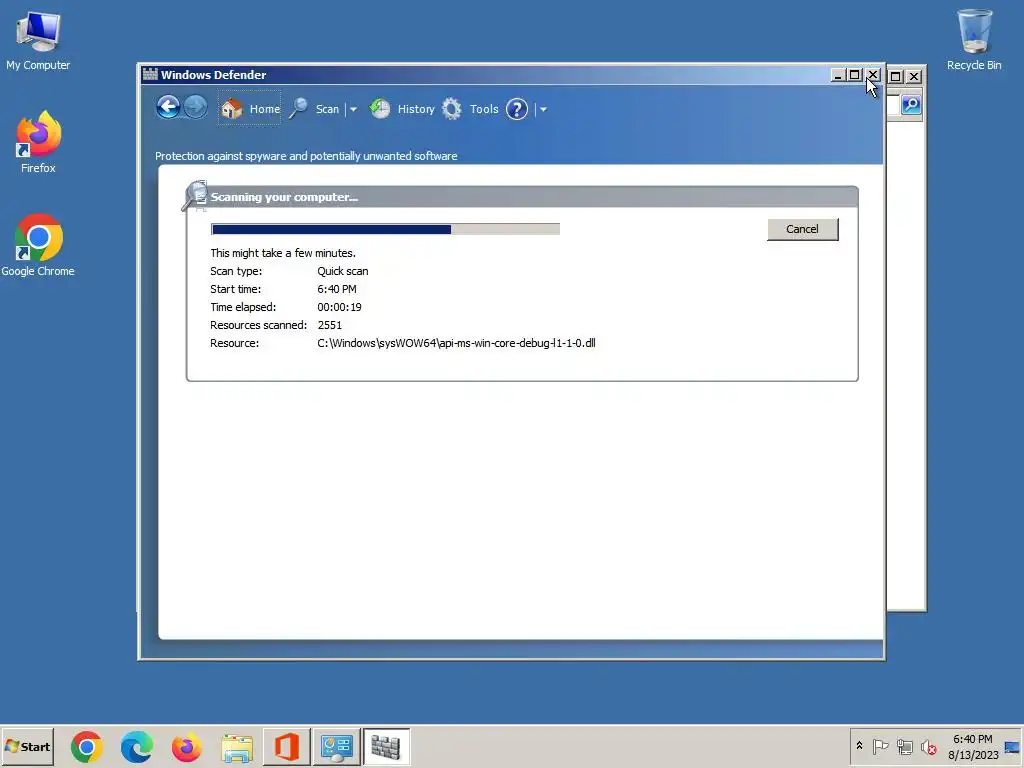
Task: Open the Home page in Windows Defender
Action: click(249, 108)
